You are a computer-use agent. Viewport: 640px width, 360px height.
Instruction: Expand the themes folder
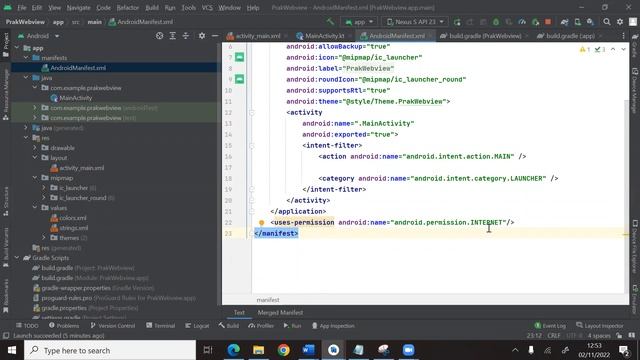tap(44, 238)
